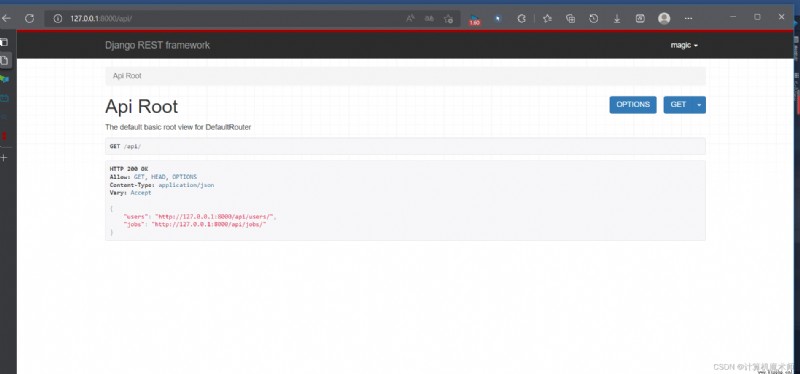Reload the page with the refresh icon
This screenshot has height=374, width=800.
pos(30,18)
